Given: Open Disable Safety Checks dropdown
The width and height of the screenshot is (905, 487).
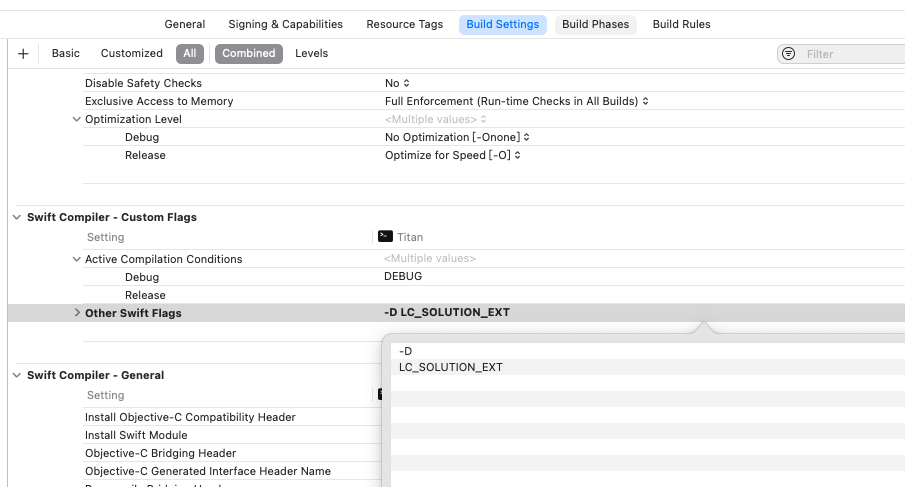Looking at the screenshot, I should [398, 83].
